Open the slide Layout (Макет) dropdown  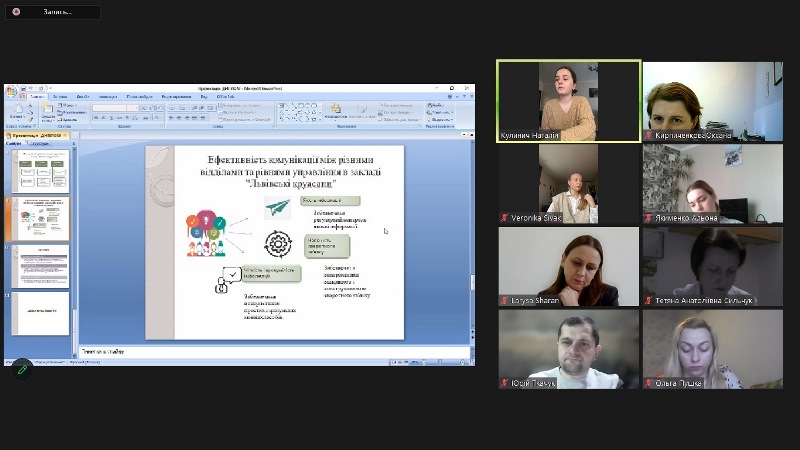[x=67, y=106]
